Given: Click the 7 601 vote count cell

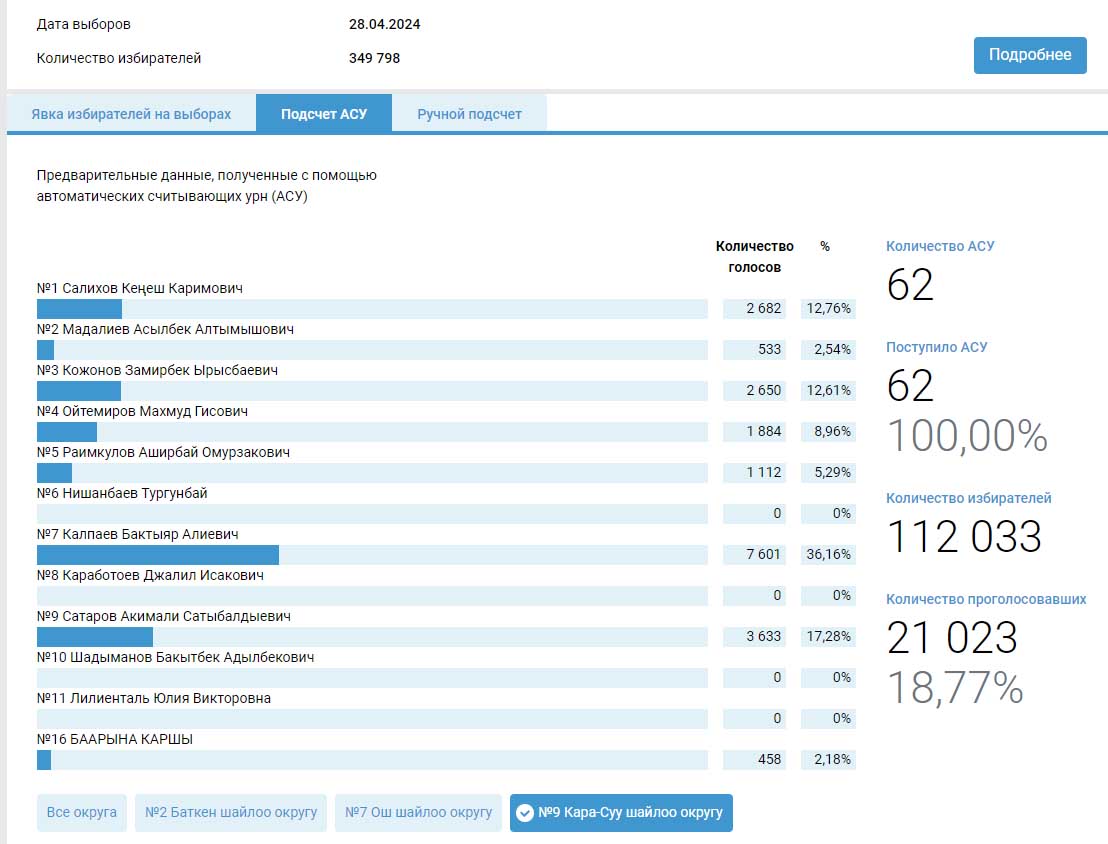Looking at the screenshot, I should click(754, 555).
